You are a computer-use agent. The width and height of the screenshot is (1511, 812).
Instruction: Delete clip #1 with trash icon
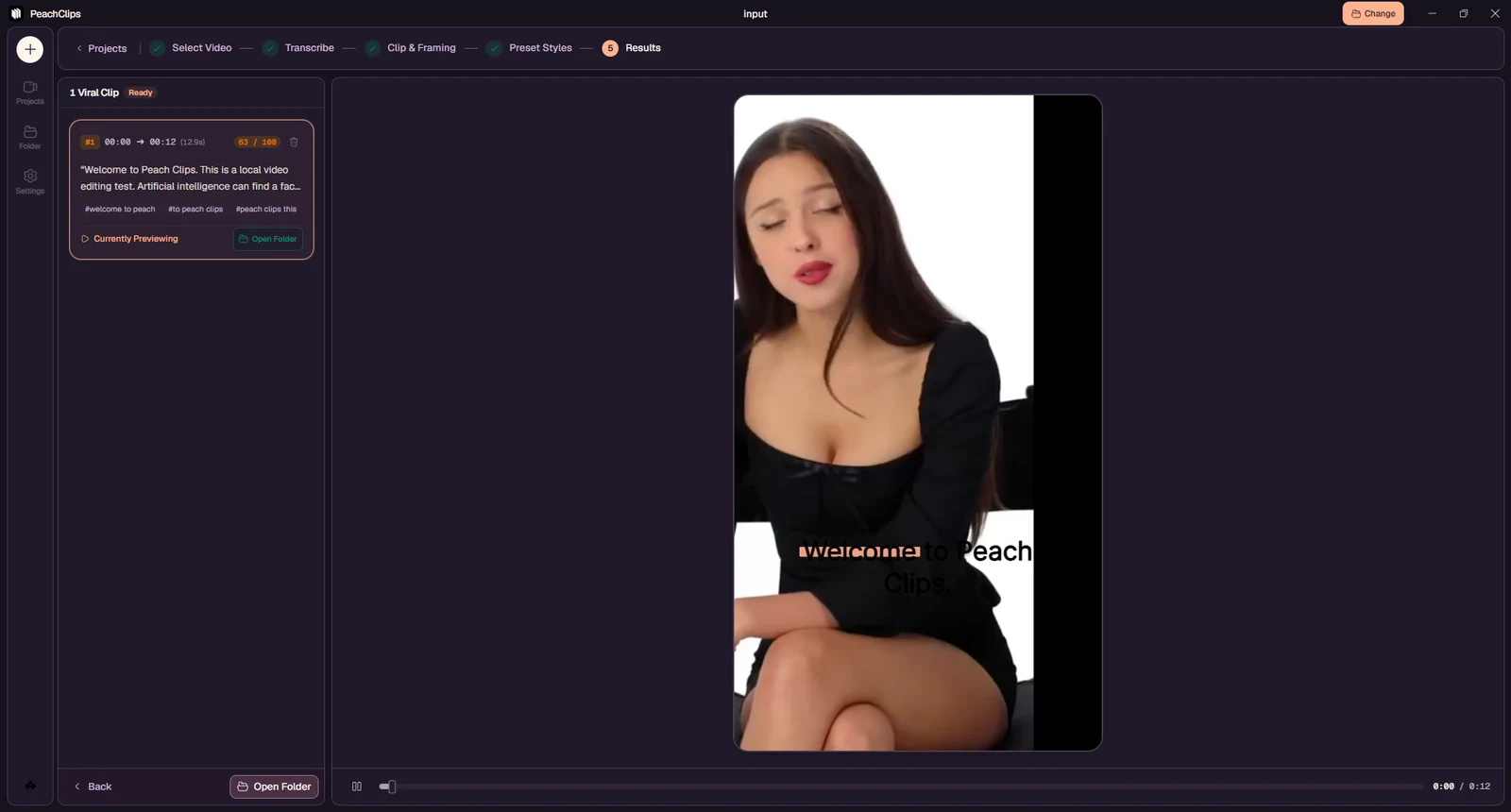click(294, 142)
